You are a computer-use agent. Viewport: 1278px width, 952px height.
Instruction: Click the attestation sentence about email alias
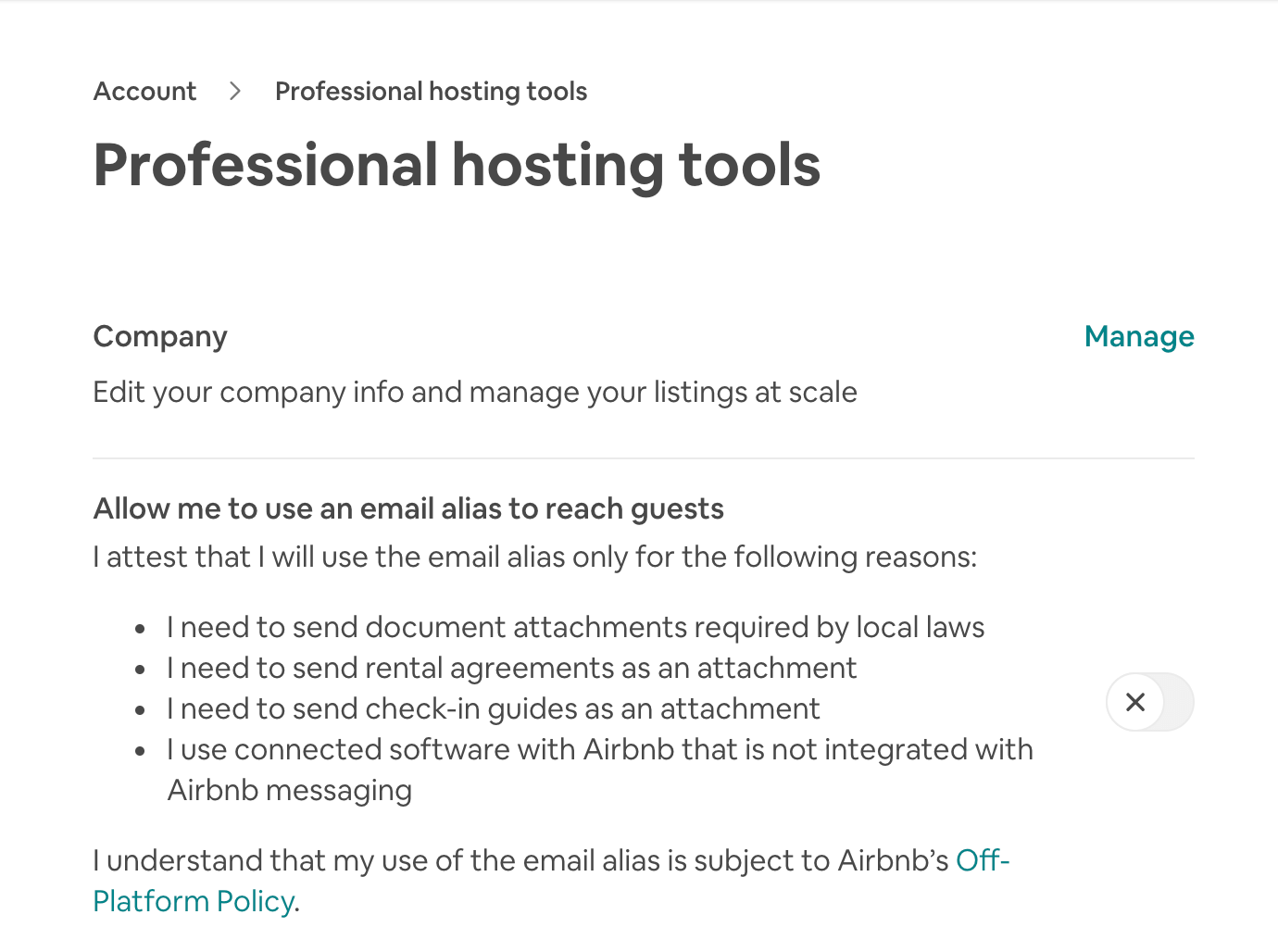click(535, 557)
